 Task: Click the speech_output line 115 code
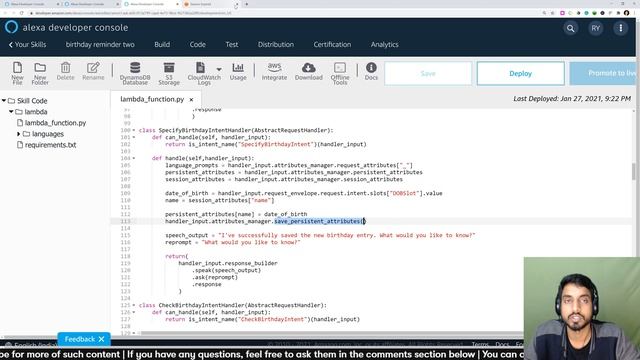pos(320,236)
